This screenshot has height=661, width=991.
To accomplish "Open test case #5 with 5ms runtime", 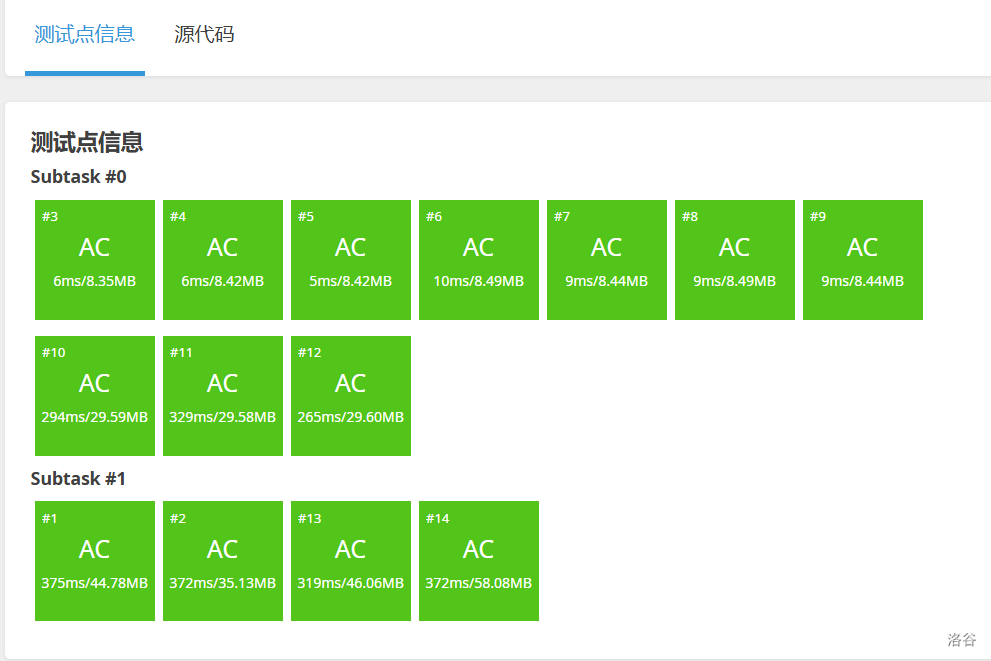I will pyautogui.click(x=351, y=260).
